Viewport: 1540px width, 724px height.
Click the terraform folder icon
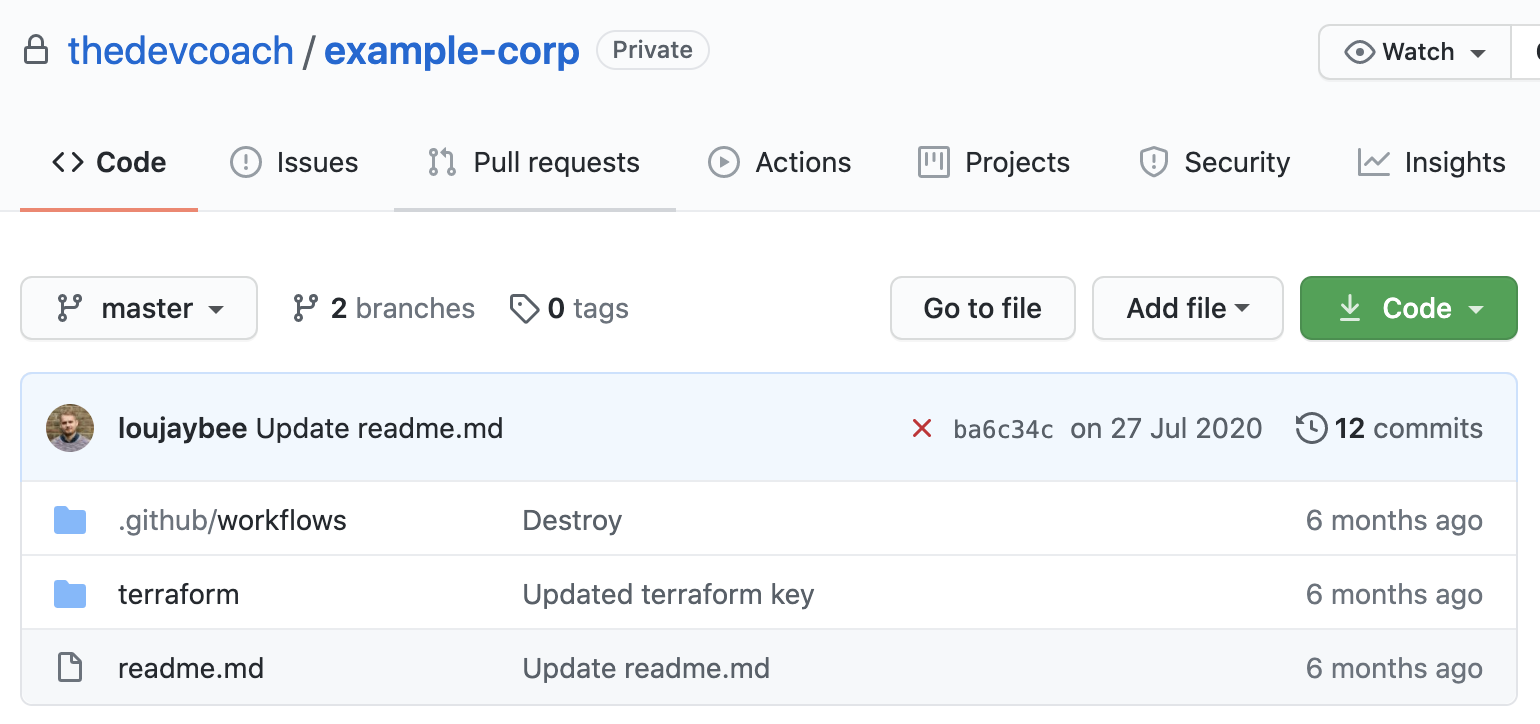click(x=70, y=593)
